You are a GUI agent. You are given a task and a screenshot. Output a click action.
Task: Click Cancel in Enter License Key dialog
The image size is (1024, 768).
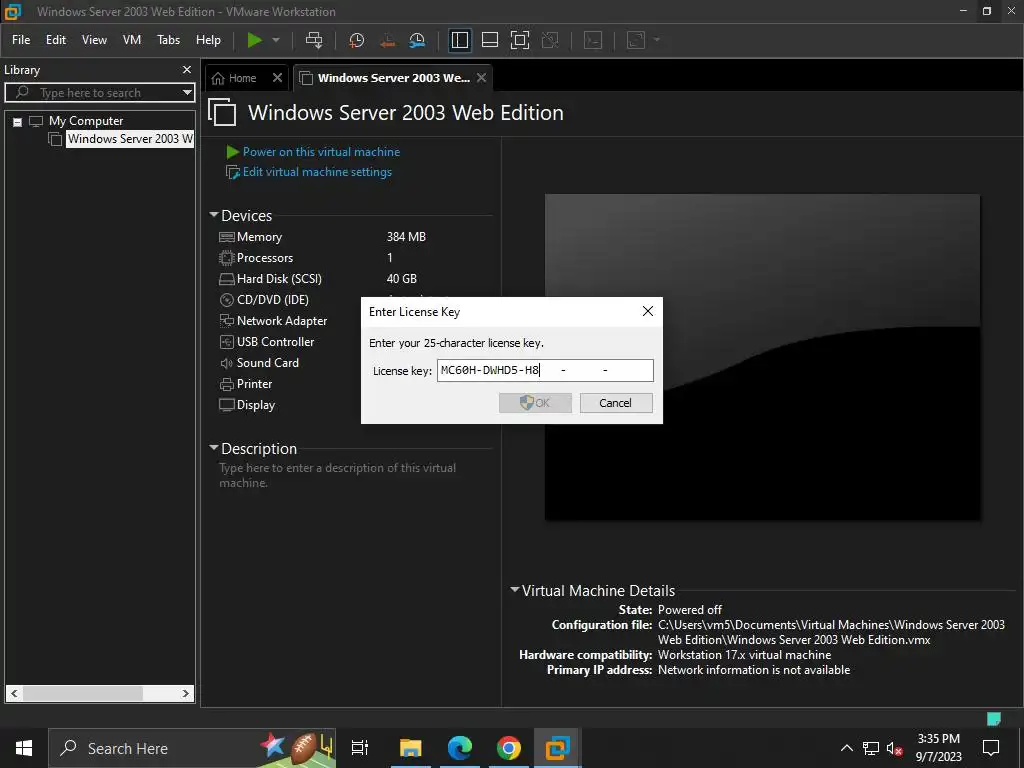tap(616, 403)
